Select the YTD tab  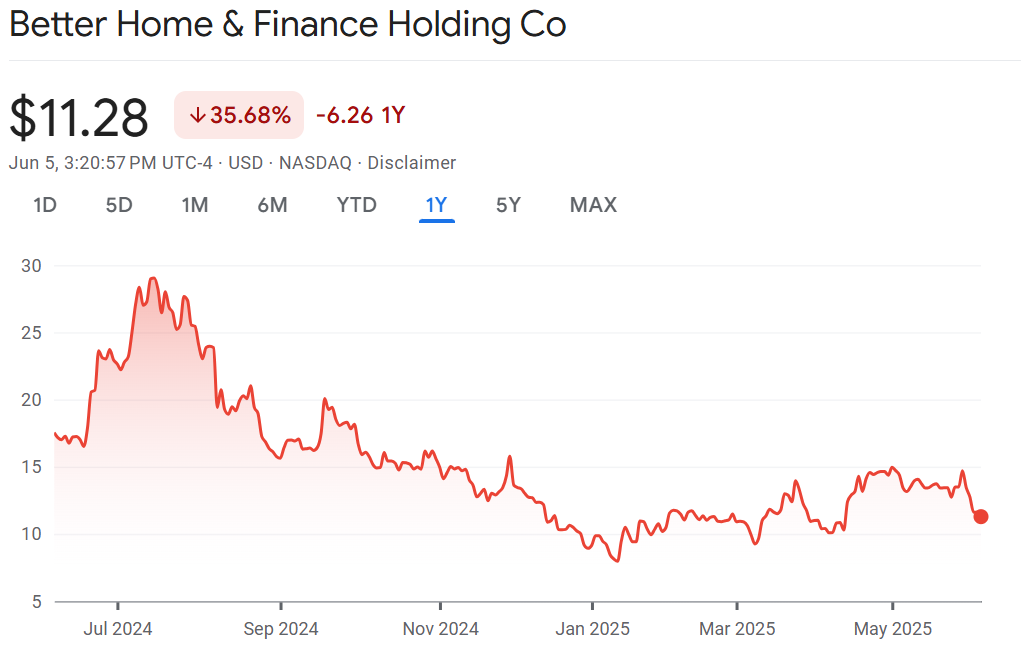[x=356, y=205]
